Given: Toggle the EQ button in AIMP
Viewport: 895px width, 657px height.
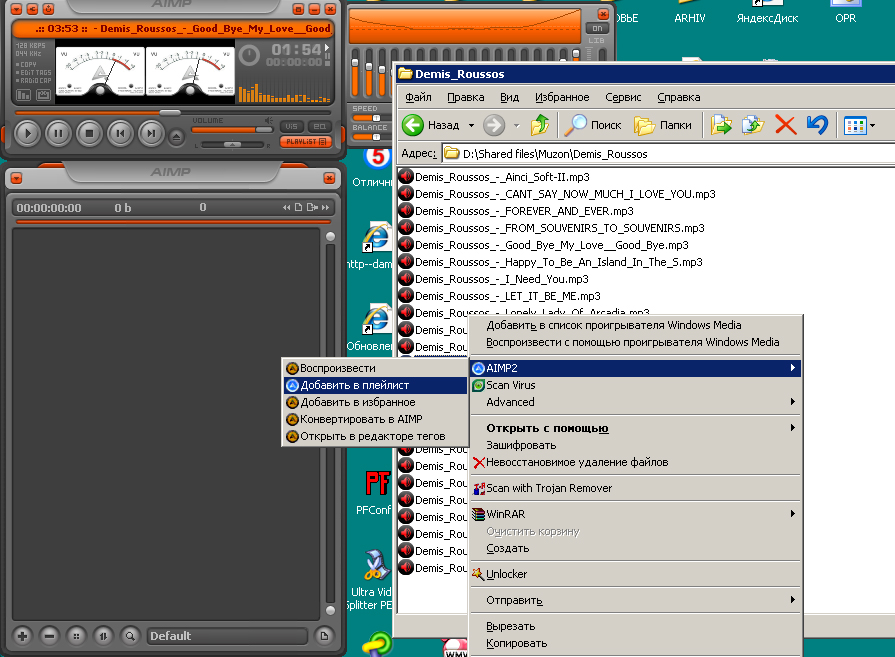Looking at the screenshot, I should 320,126.
